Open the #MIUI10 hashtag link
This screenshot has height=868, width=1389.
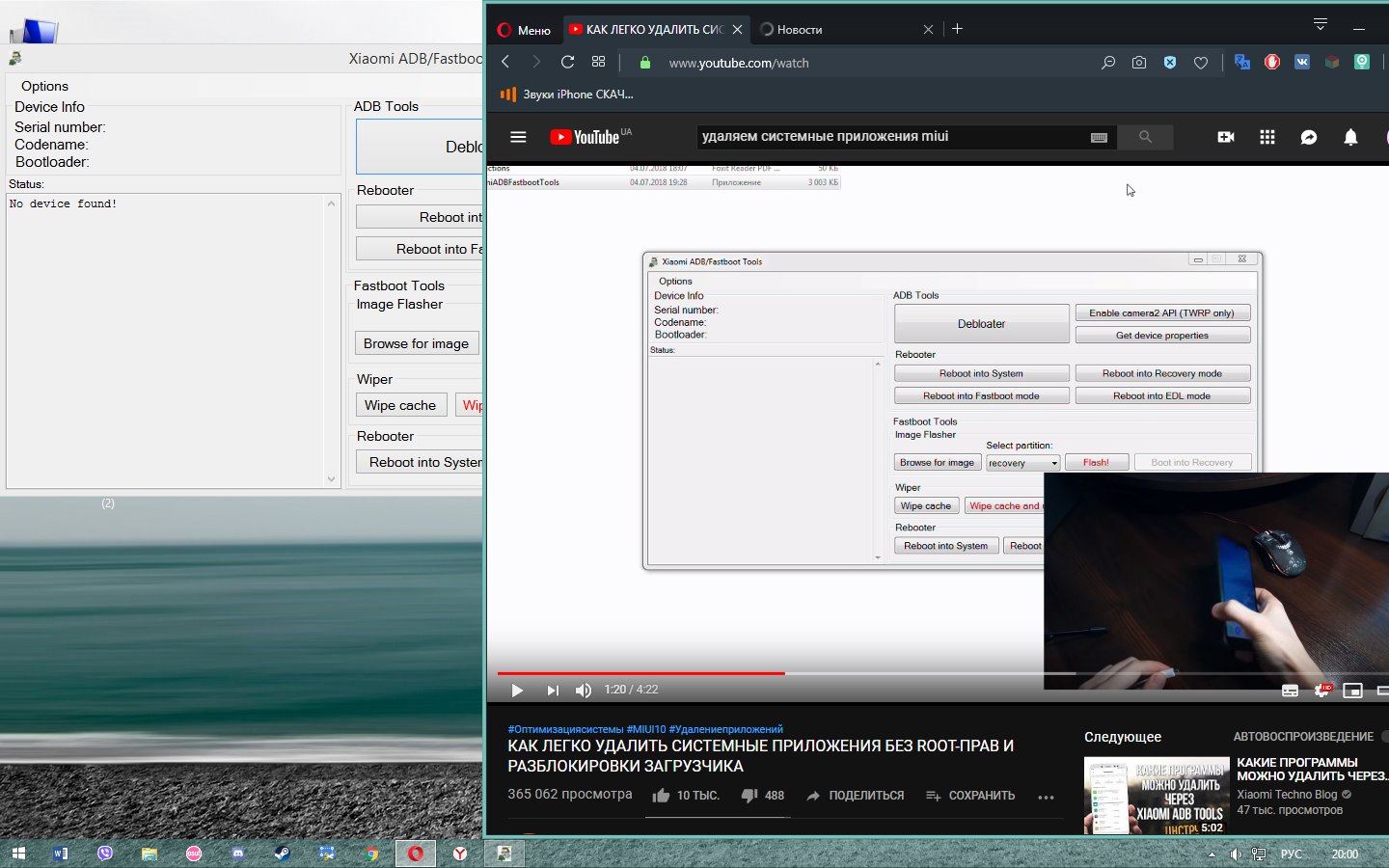[645, 729]
